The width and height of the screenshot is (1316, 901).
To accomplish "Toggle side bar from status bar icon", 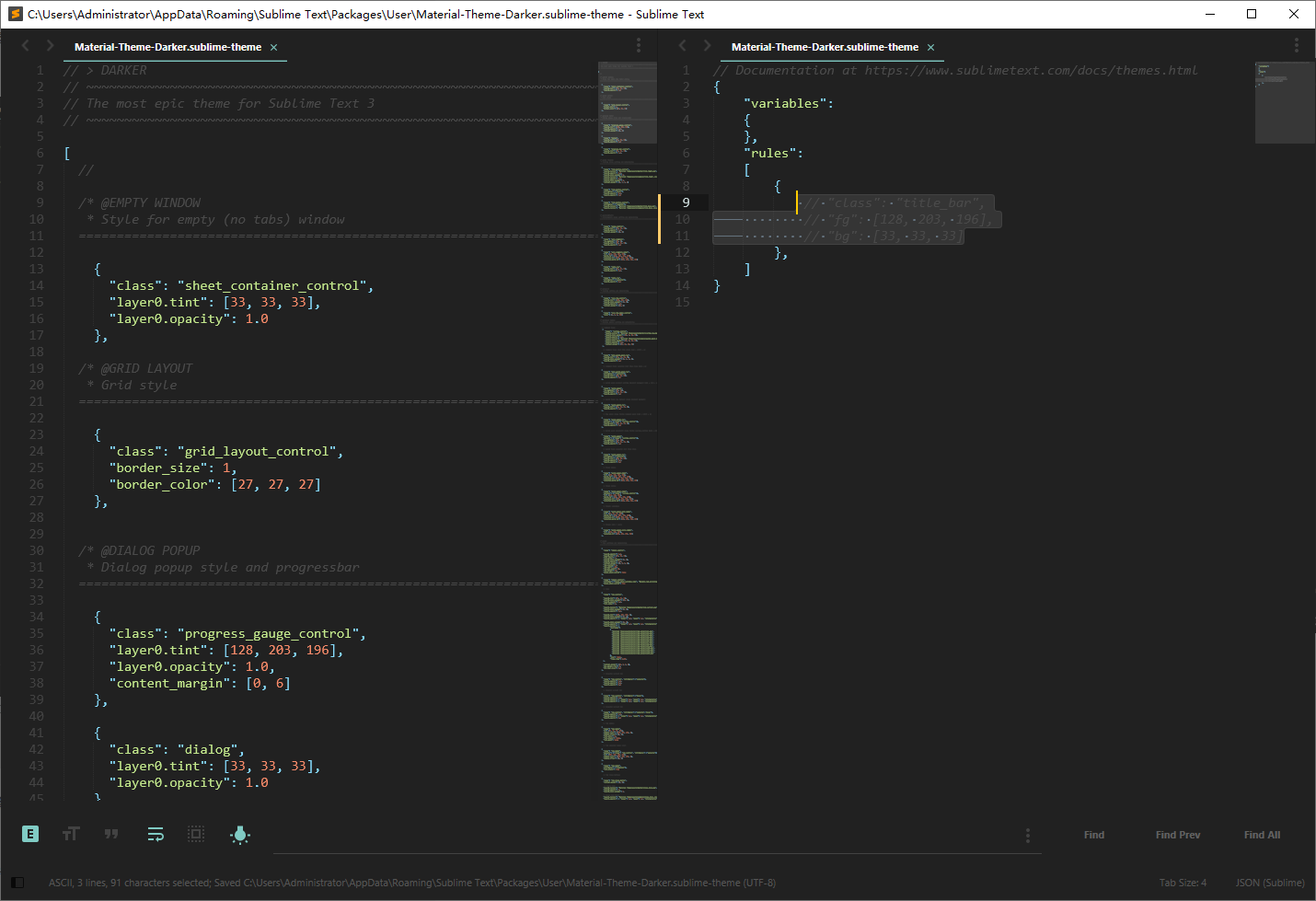I will pos(17,883).
